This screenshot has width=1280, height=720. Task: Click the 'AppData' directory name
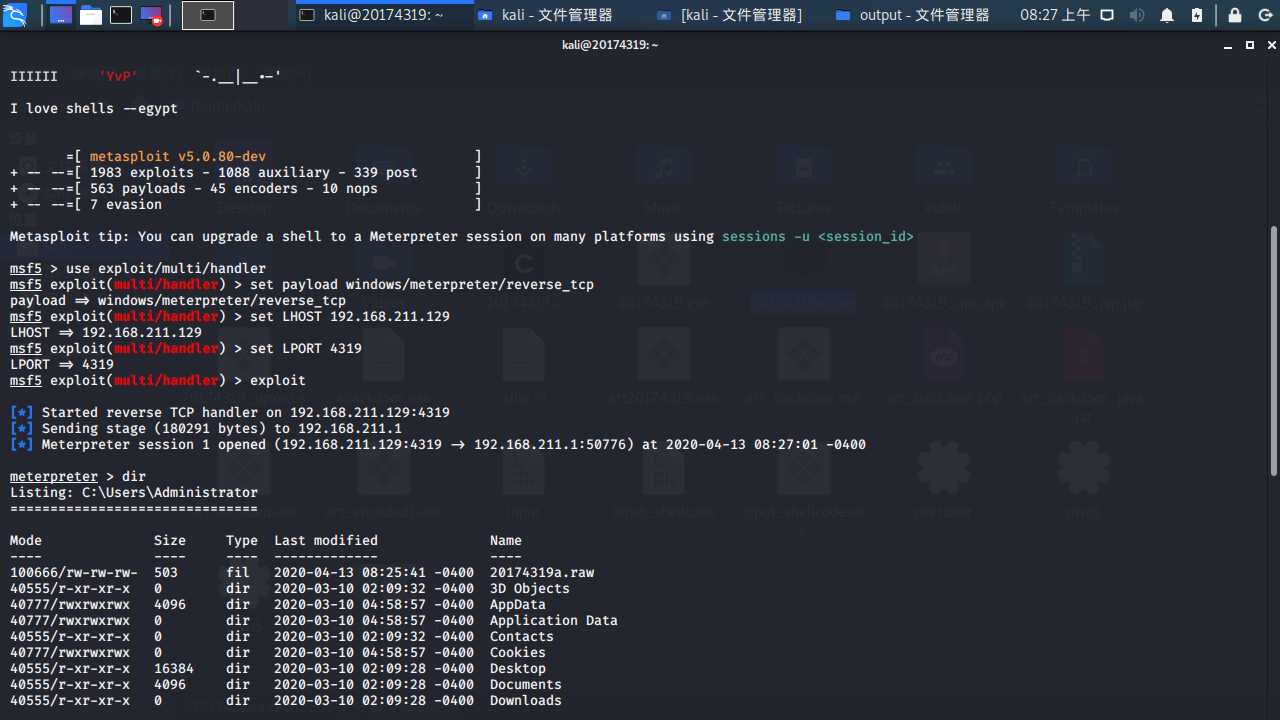pyautogui.click(x=518, y=604)
